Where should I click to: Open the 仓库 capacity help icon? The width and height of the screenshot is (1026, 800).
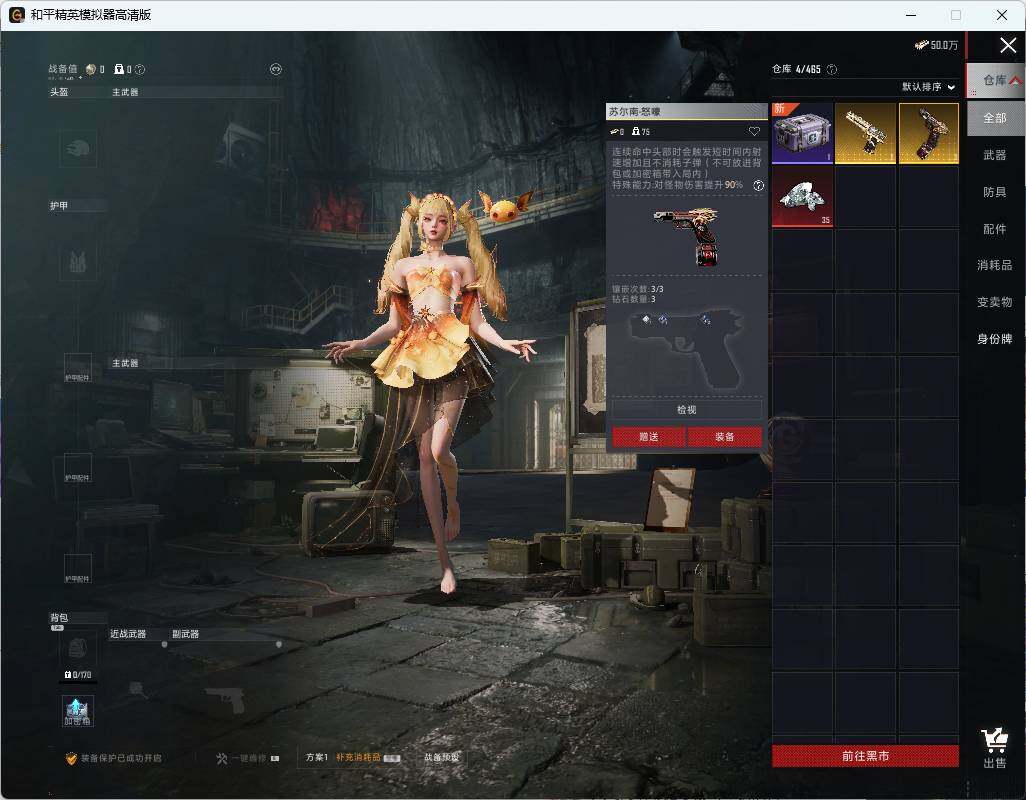click(x=832, y=69)
